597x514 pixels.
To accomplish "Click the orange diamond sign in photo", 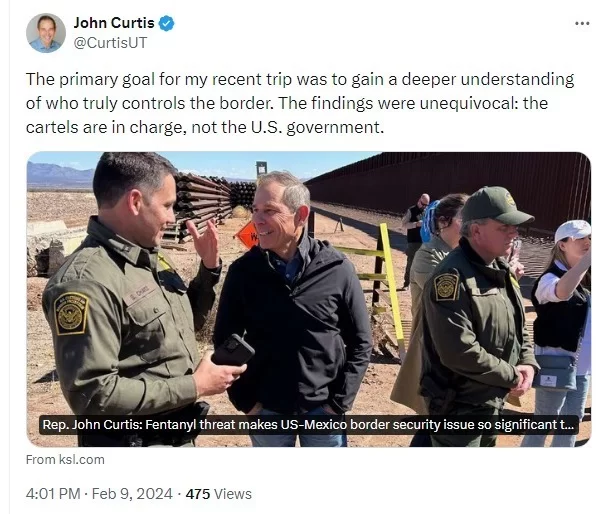I will coord(247,235).
